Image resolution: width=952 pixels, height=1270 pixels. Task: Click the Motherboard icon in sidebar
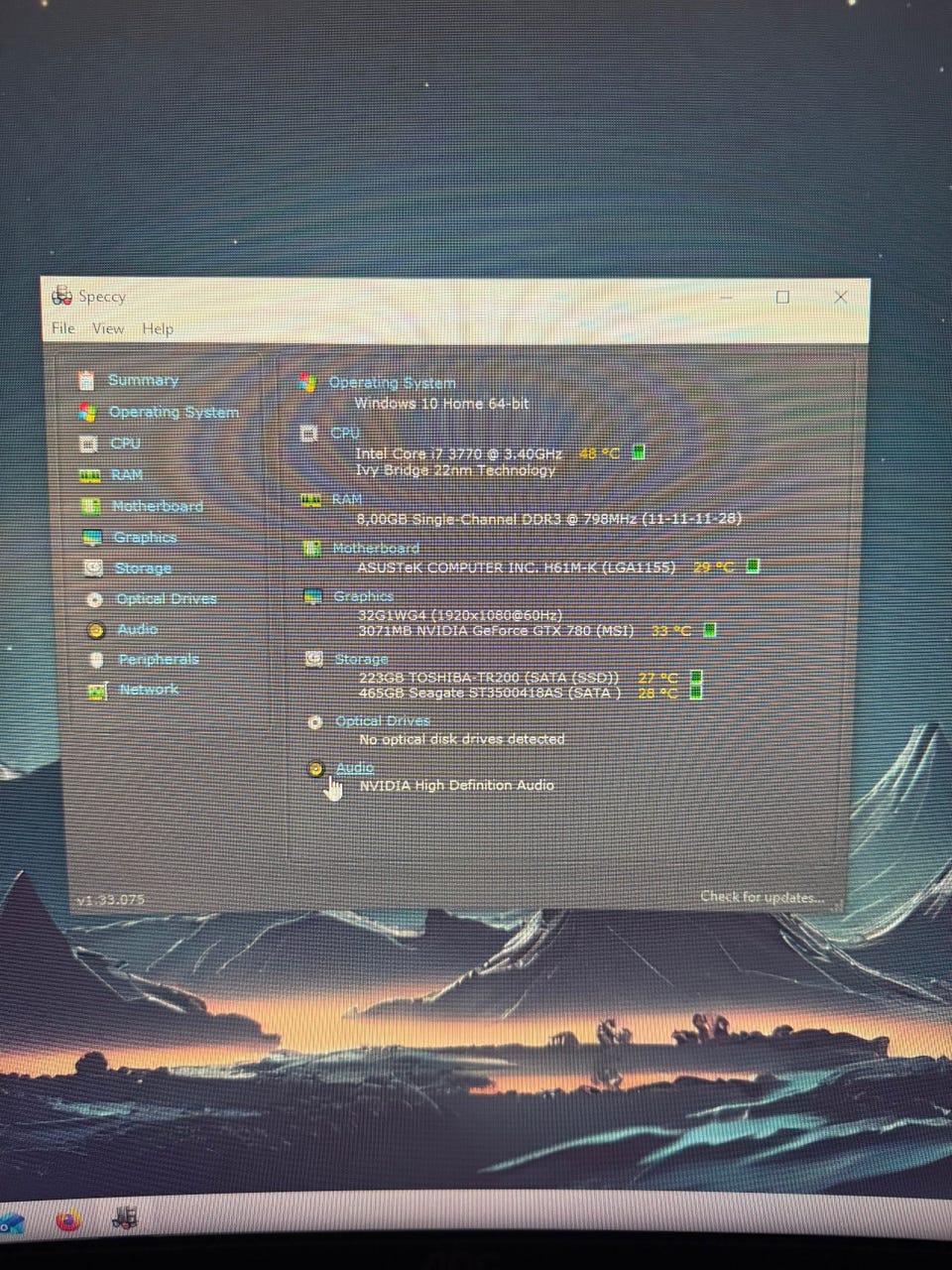pos(91,507)
